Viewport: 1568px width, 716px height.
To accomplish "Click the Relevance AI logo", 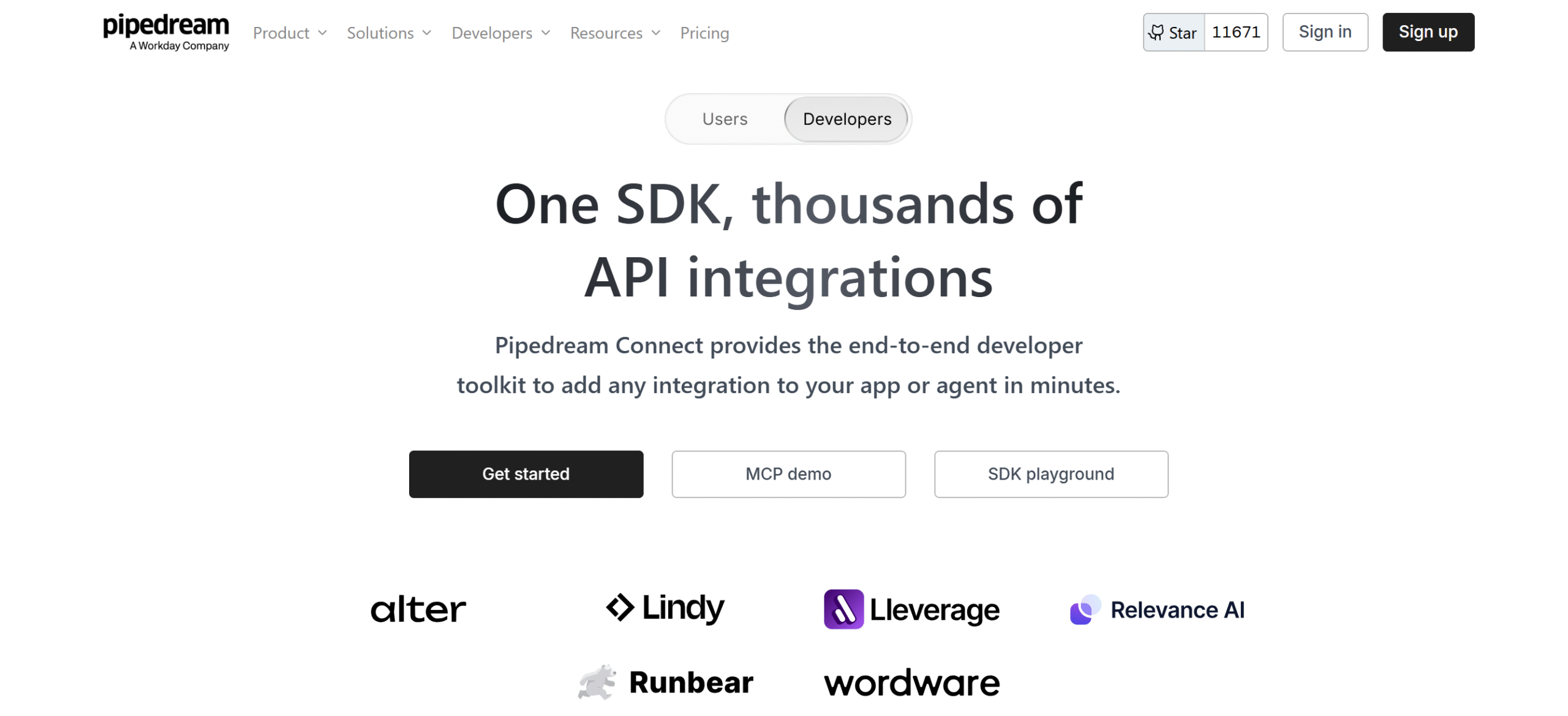I will tap(1157, 609).
